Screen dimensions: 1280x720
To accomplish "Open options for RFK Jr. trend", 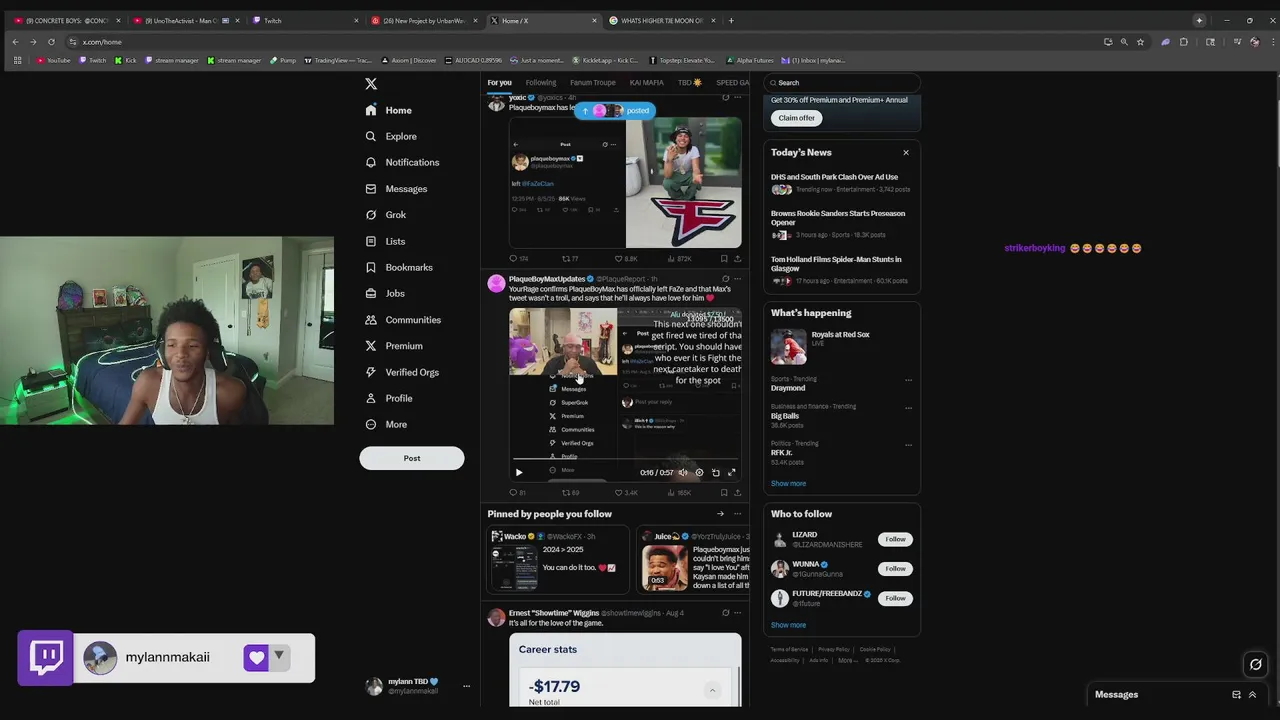I will point(908,445).
